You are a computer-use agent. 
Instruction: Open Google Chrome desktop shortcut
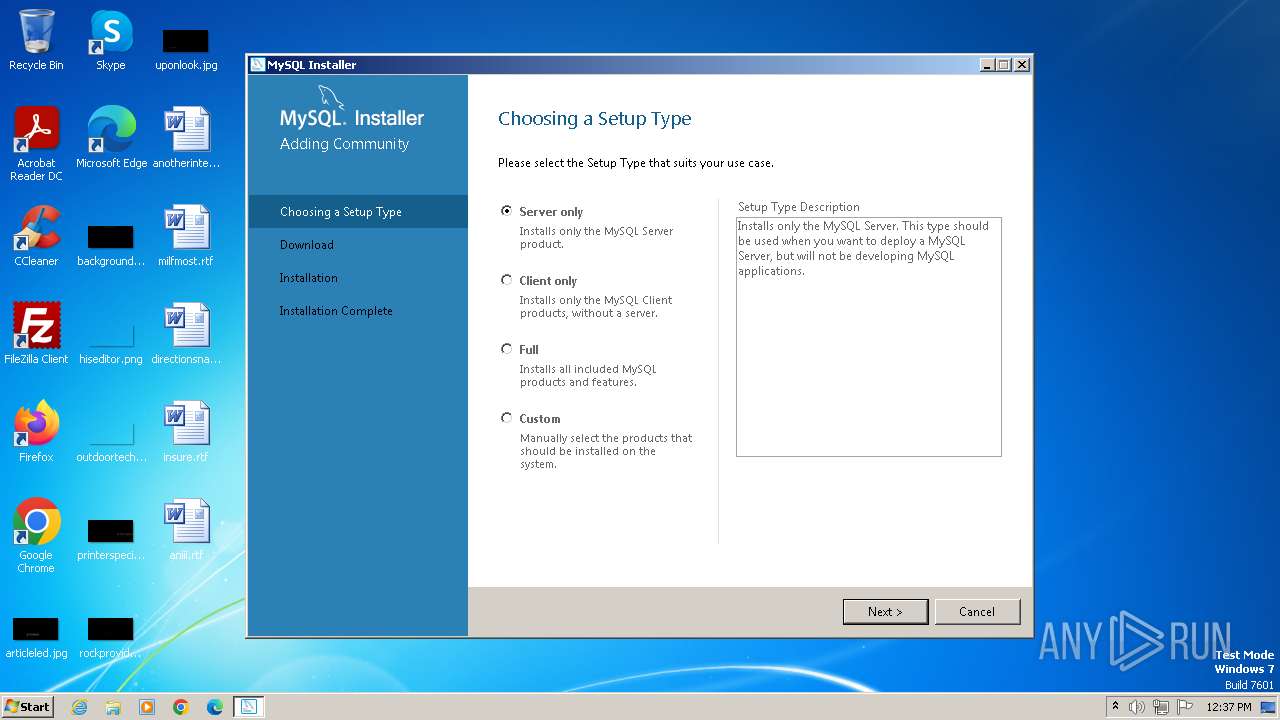[x=36, y=535]
